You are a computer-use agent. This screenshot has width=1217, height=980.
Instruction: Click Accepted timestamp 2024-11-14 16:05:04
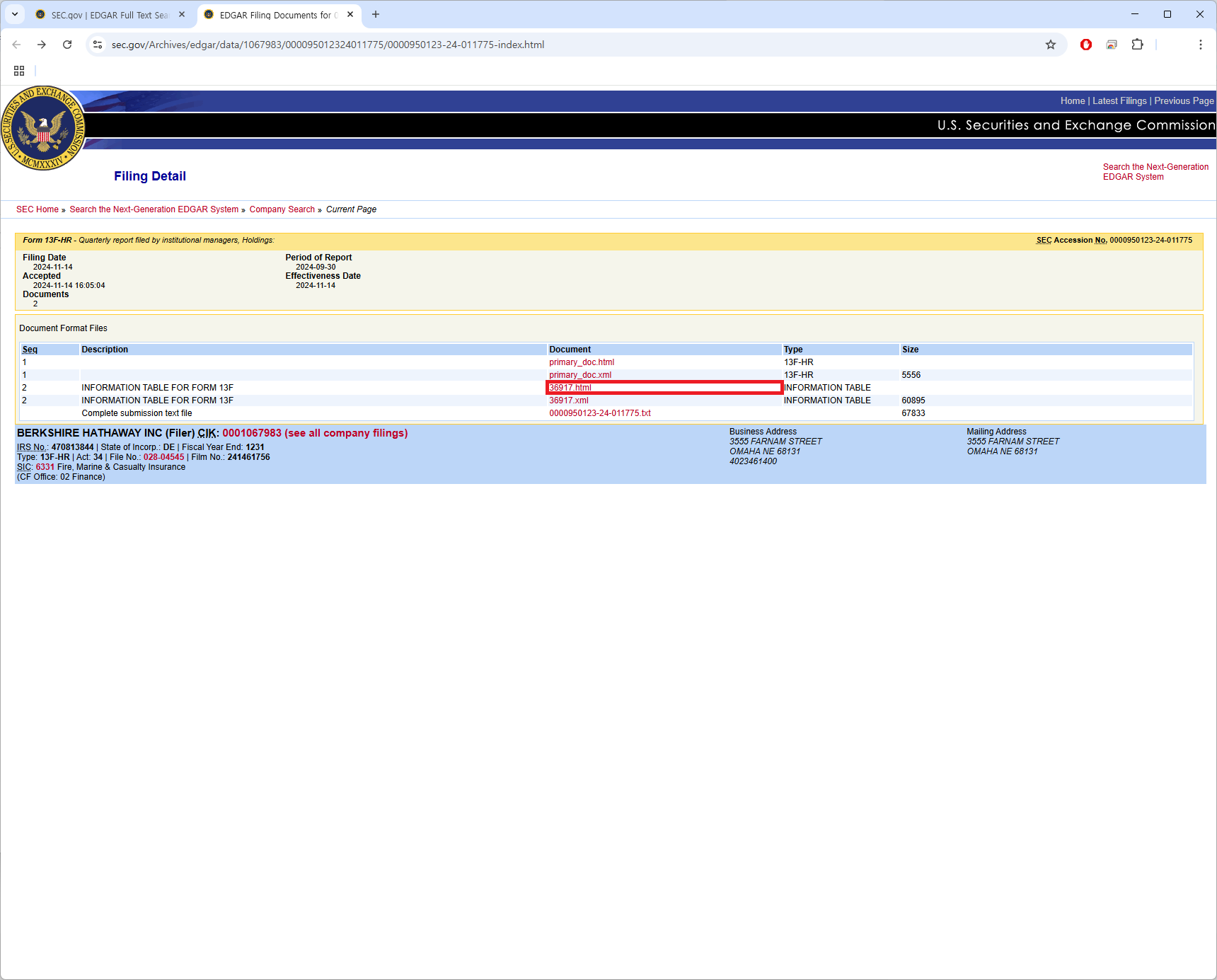point(69,286)
